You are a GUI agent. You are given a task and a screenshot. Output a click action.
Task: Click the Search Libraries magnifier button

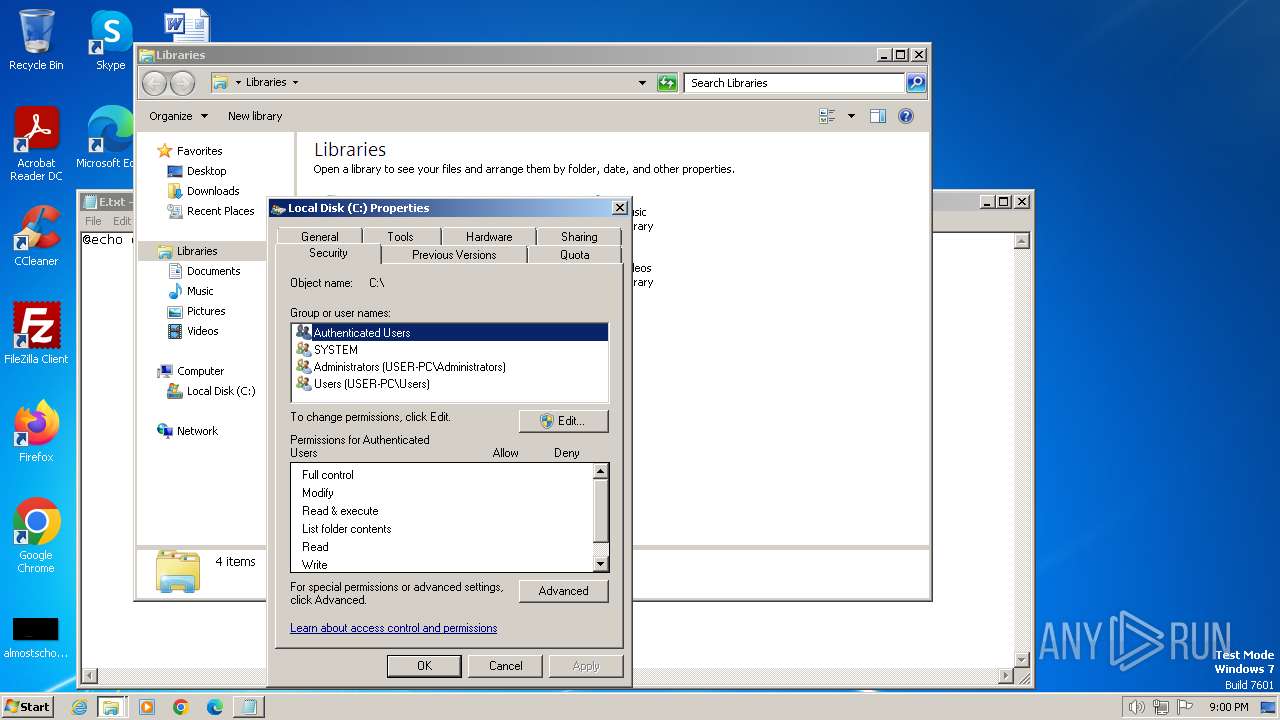[x=916, y=83]
